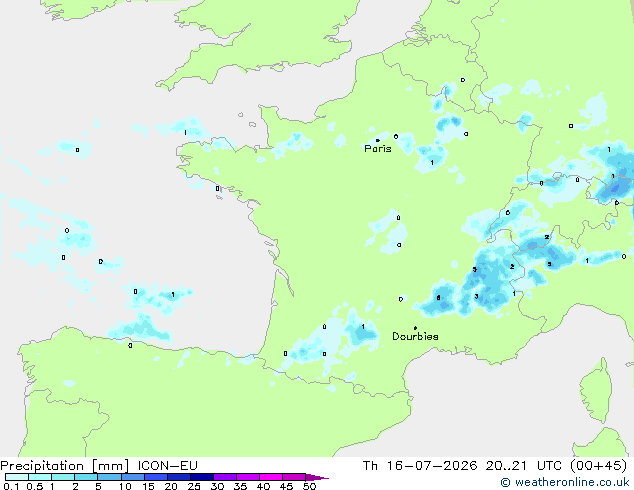Click the date 'Th 16-07-2026'
The image size is (634, 490).
coord(420,466)
